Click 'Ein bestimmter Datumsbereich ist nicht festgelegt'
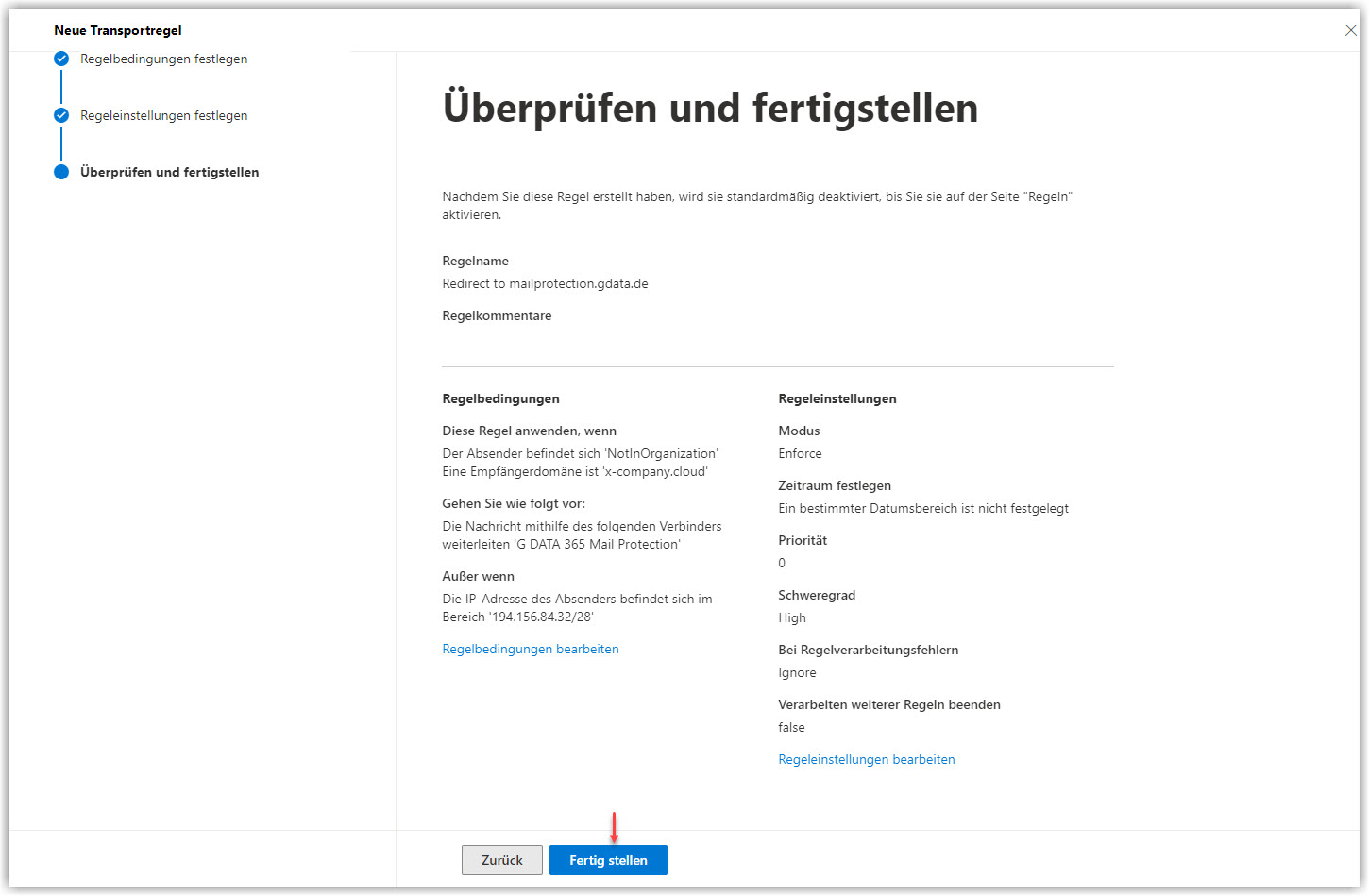Viewport: 1369px width, 896px height. click(x=923, y=508)
